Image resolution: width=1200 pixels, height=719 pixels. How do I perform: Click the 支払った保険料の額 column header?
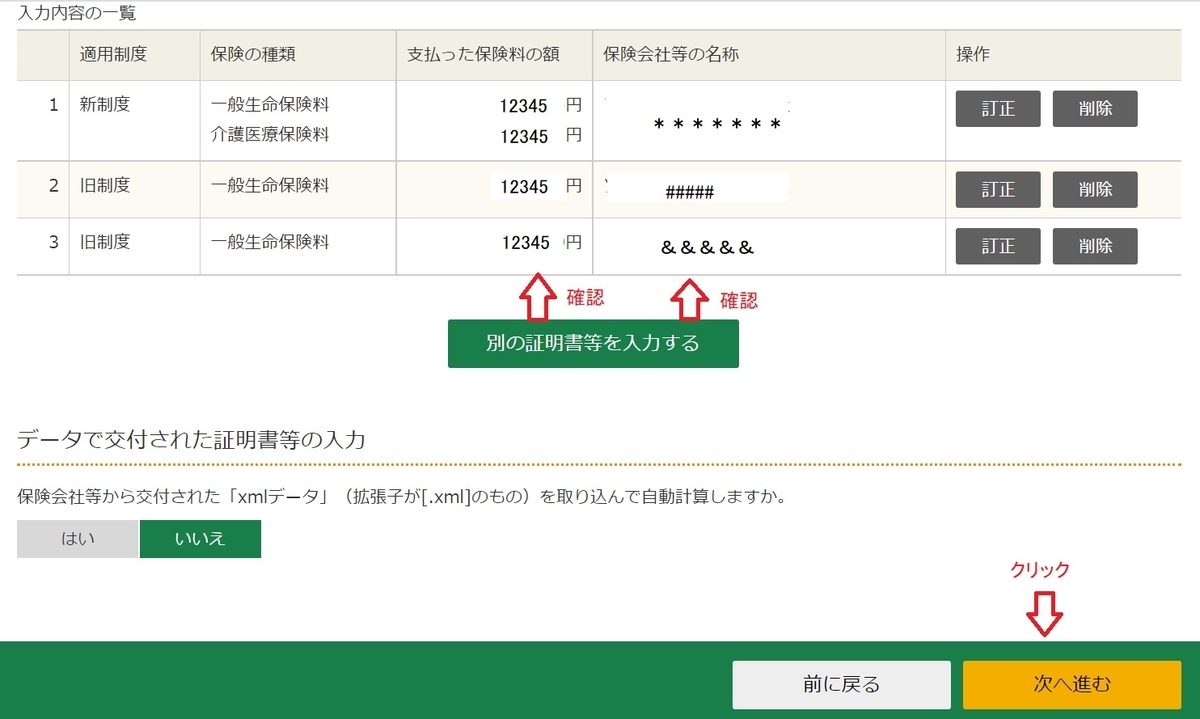click(483, 55)
